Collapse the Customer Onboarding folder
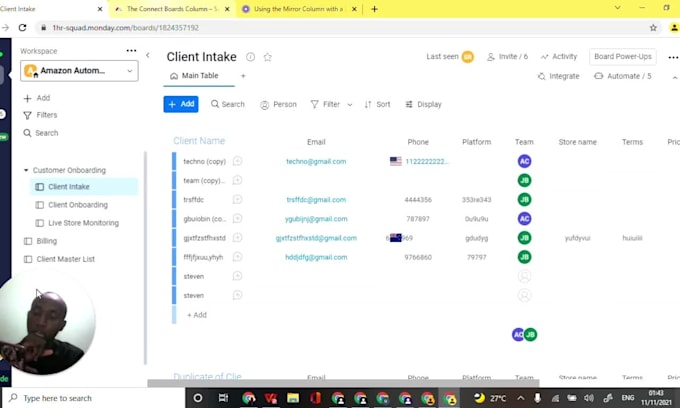 coord(26,170)
